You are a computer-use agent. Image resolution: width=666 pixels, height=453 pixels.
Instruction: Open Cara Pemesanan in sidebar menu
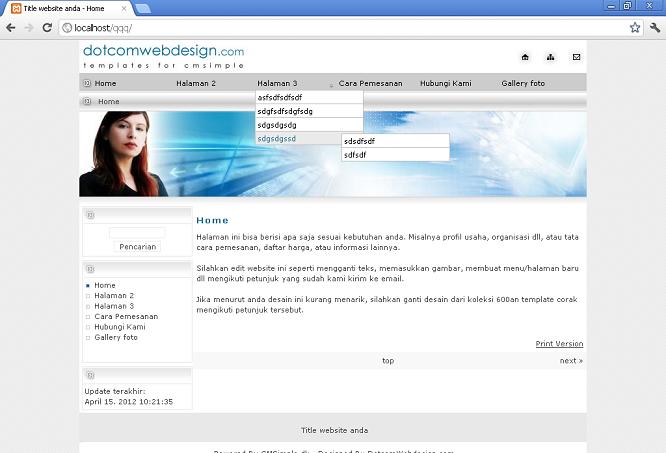(x=126, y=316)
